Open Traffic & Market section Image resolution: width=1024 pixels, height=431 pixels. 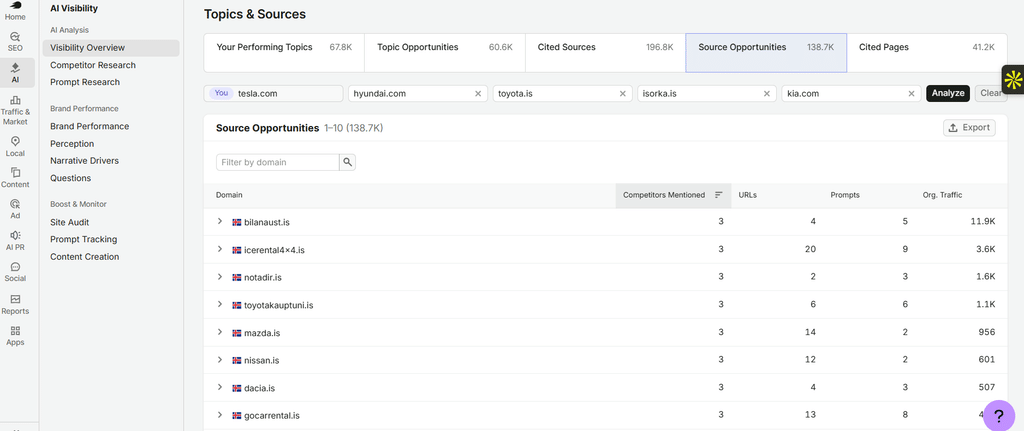pos(15,110)
